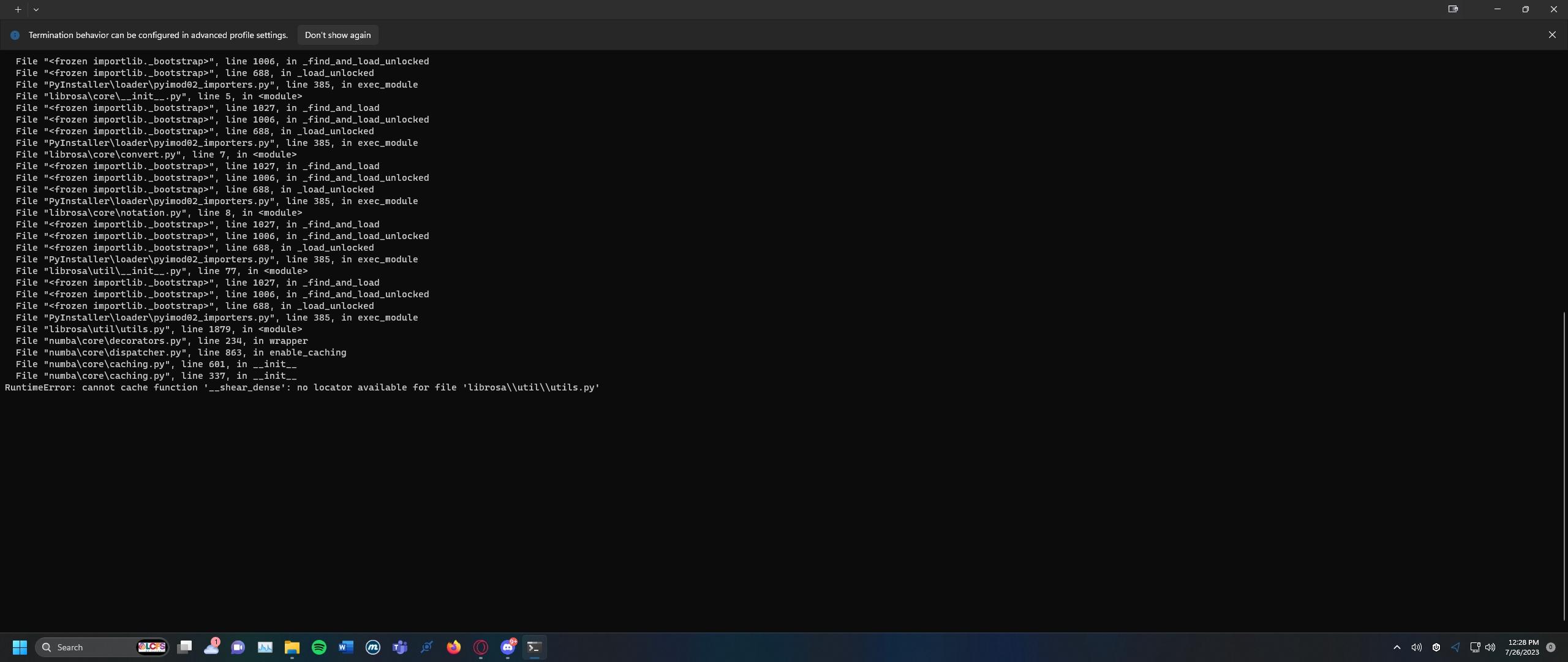1568x662 pixels.
Task: Open Task View on the taskbar
Action: tap(184, 647)
